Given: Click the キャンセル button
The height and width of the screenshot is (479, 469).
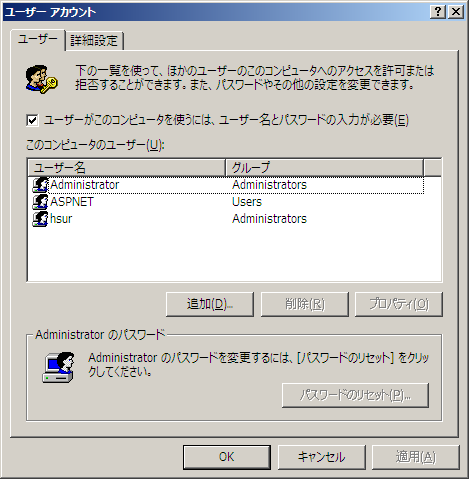Looking at the screenshot, I should tap(322, 457).
